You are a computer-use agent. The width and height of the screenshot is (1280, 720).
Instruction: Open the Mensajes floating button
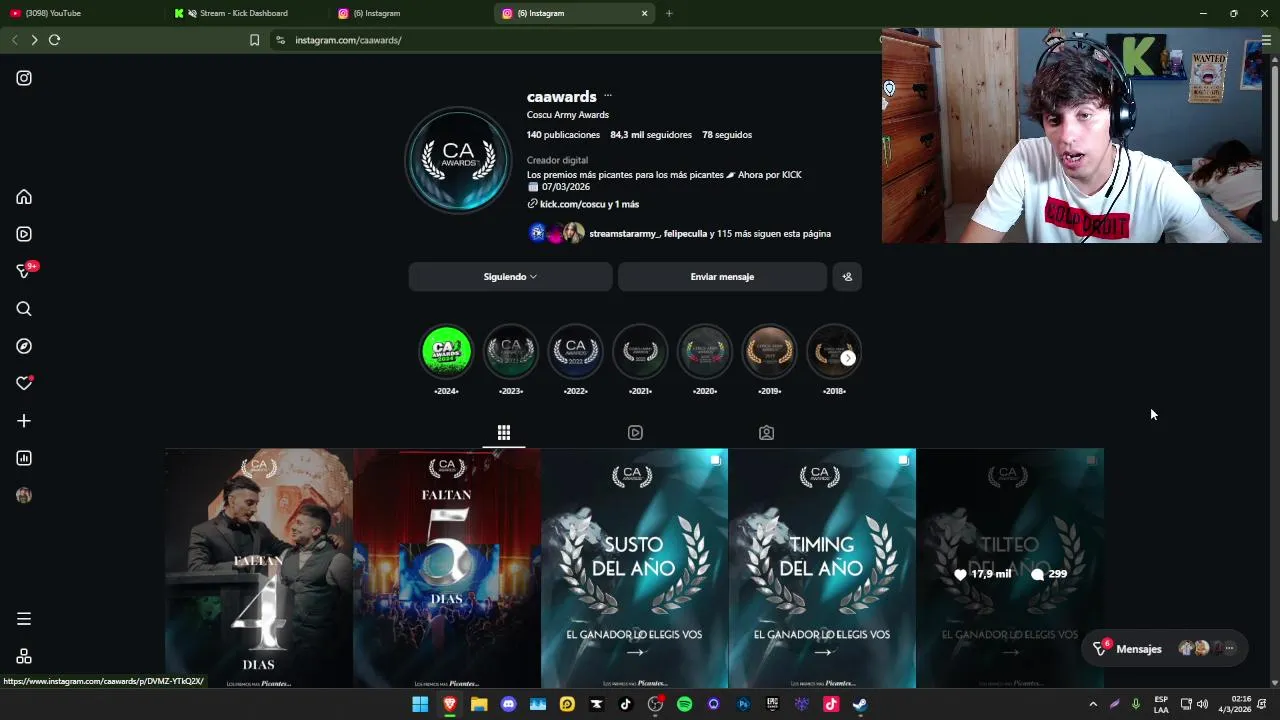coord(1165,649)
